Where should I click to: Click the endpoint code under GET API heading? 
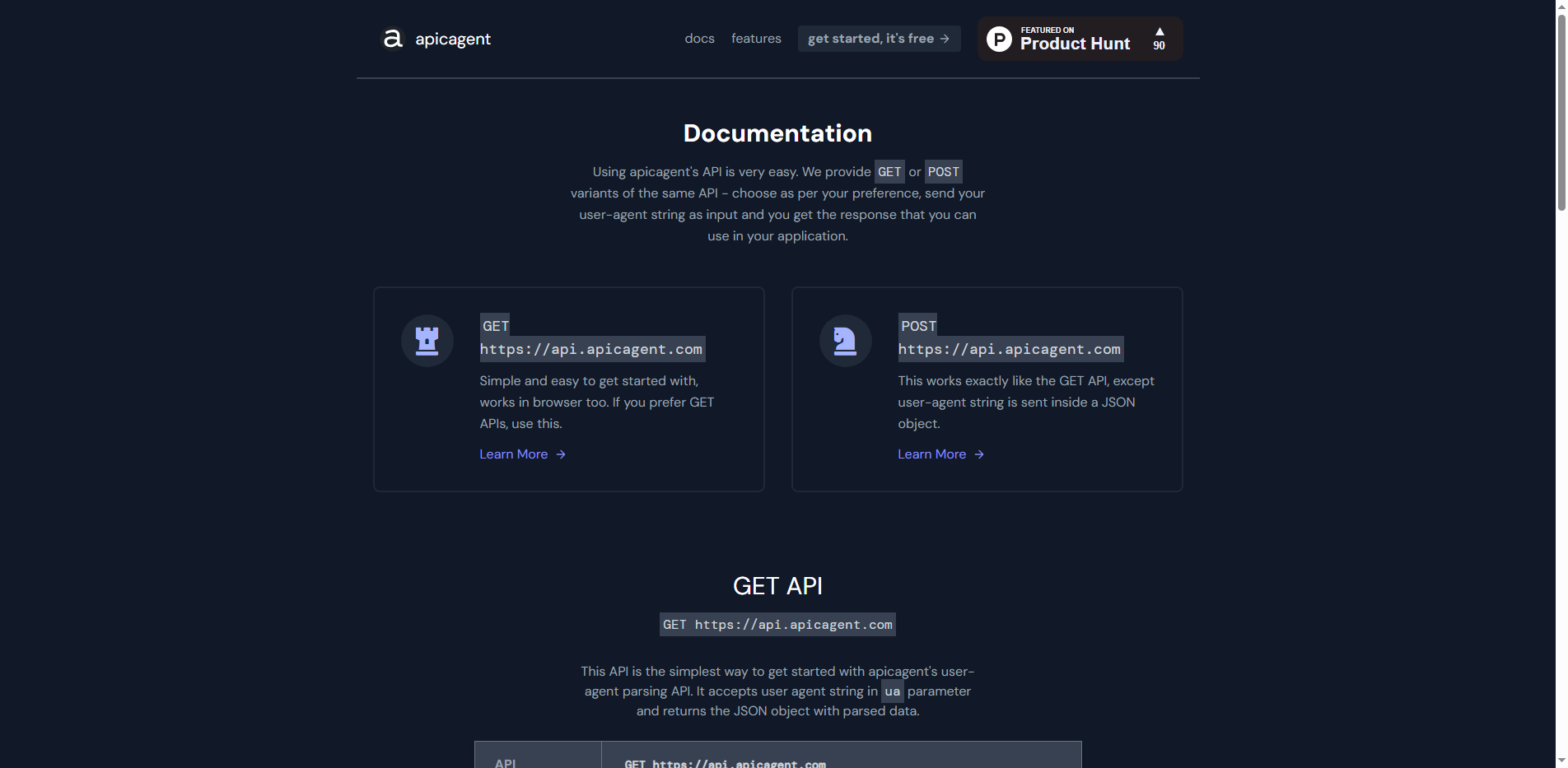click(777, 625)
